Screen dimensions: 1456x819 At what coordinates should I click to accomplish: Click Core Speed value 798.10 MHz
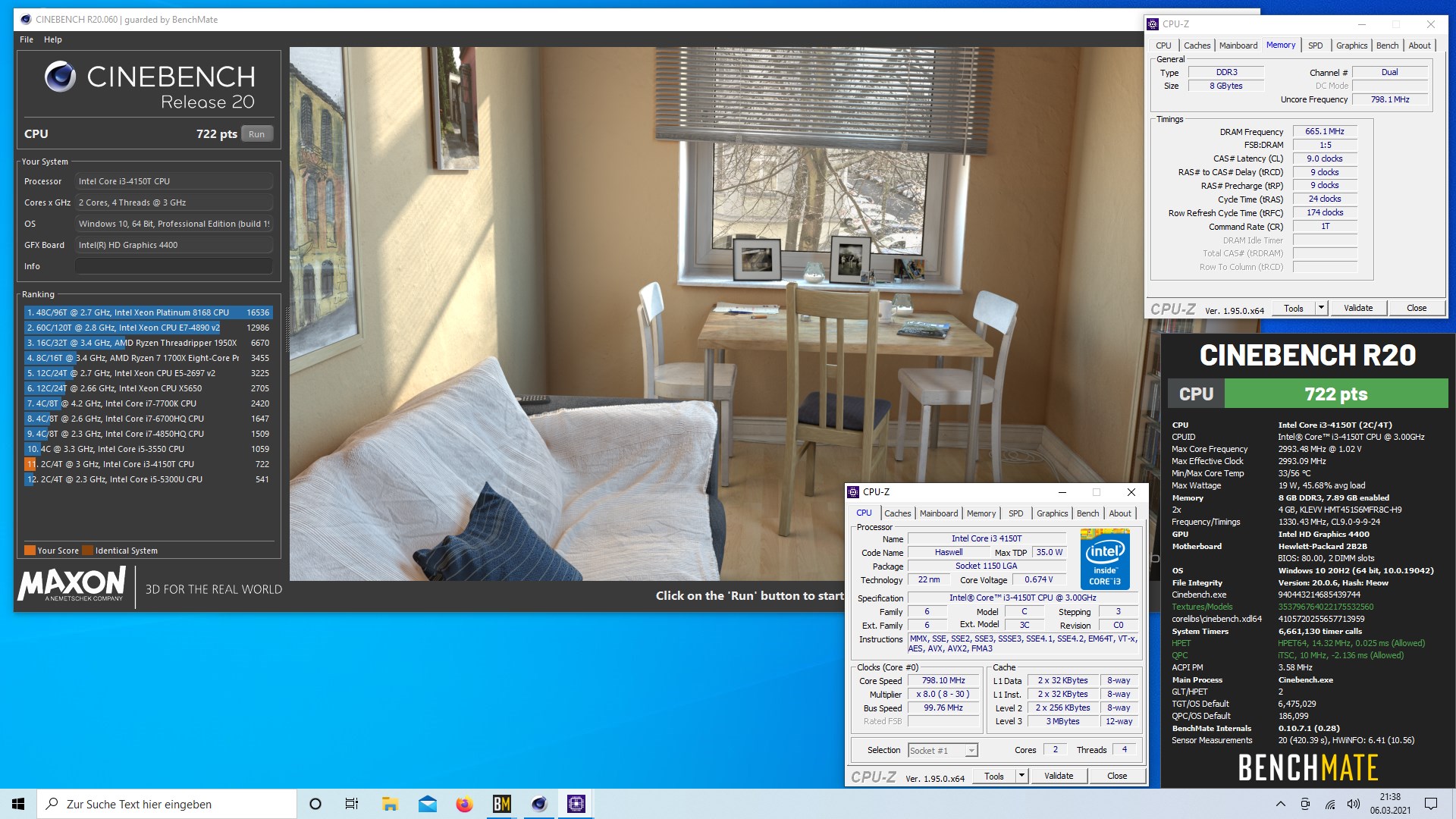(x=943, y=680)
